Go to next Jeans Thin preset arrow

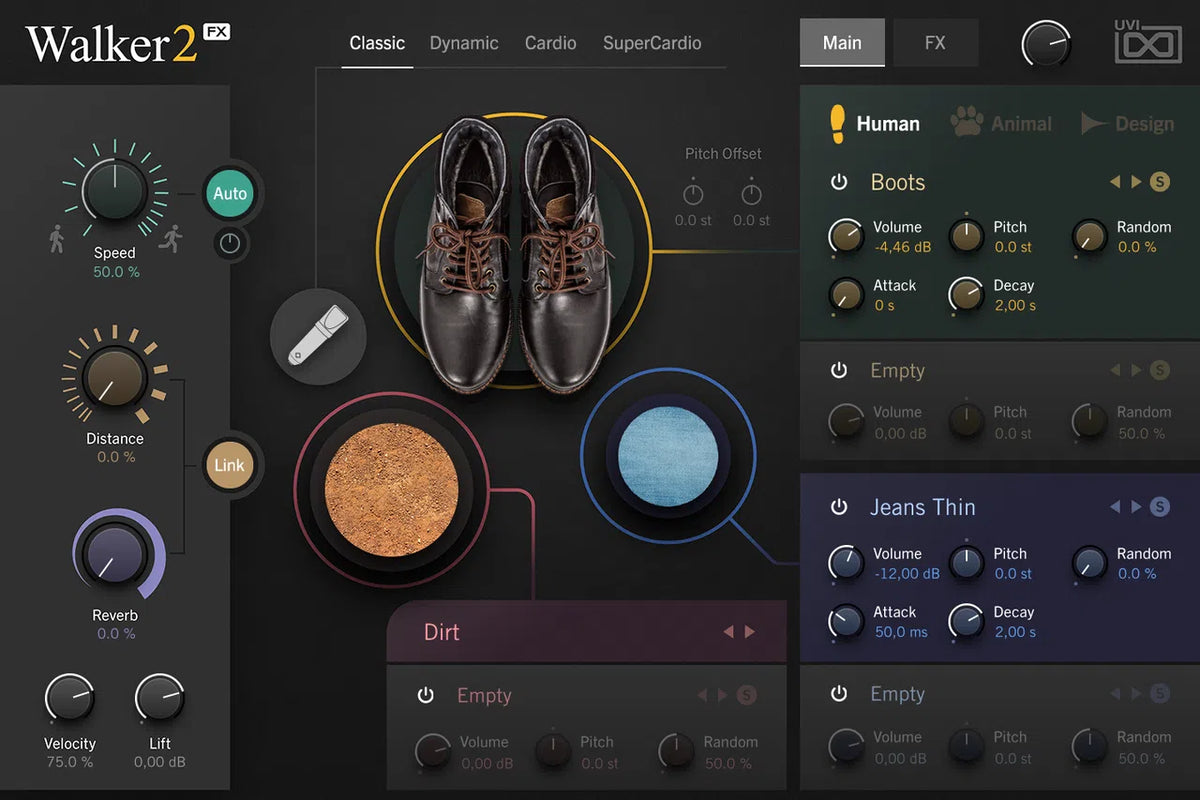pyautogui.click(x=1136, y=507)
